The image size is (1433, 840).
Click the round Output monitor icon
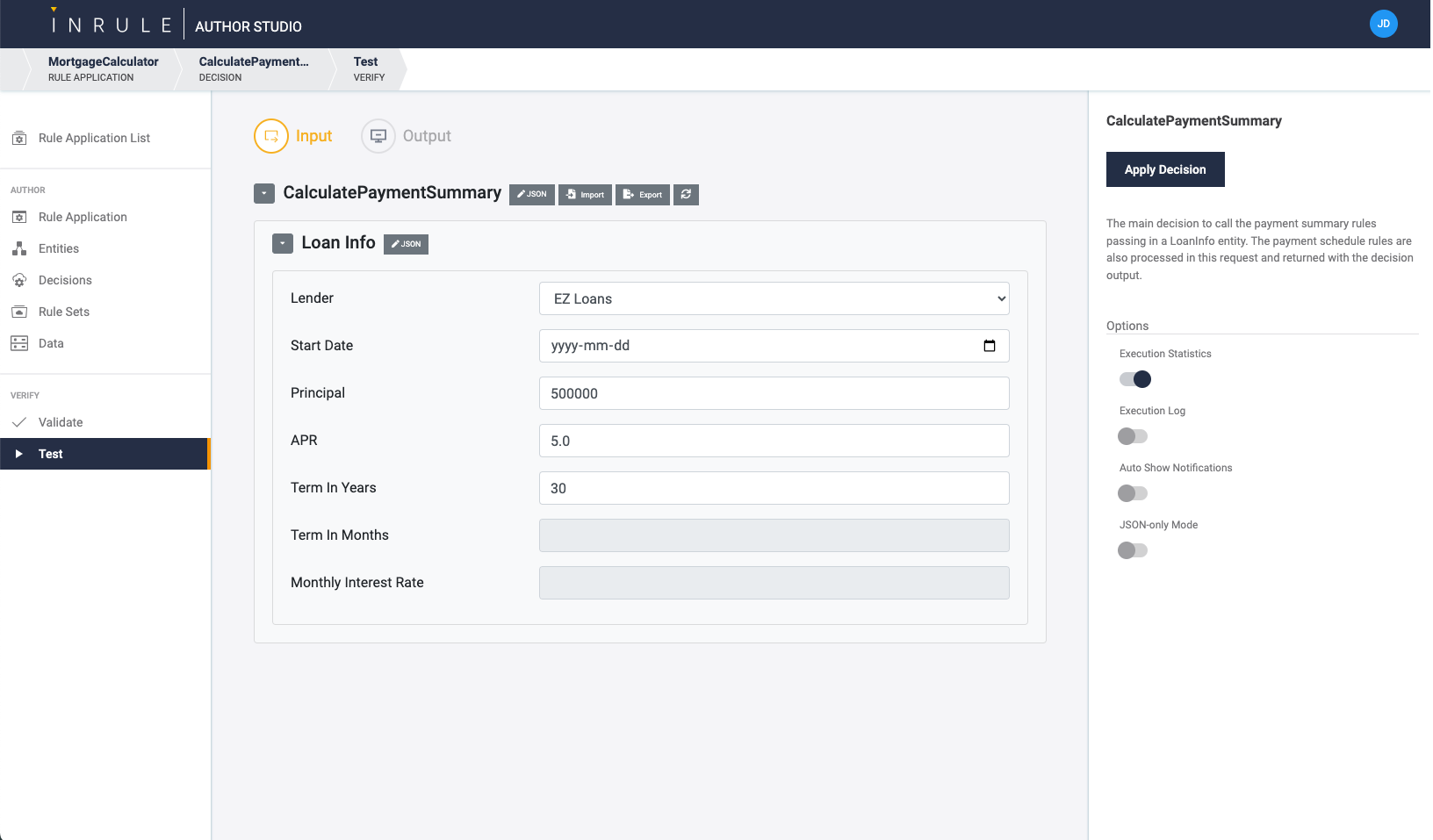click(x=378, y=136)
